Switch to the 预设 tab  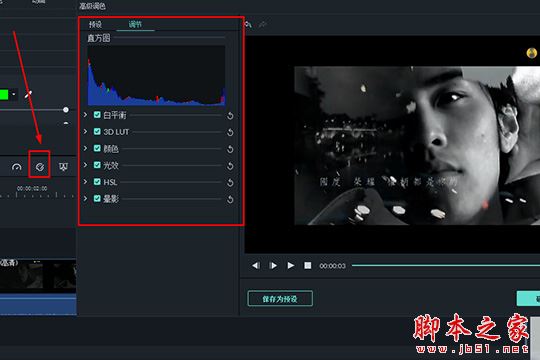(x=95, y=24)
